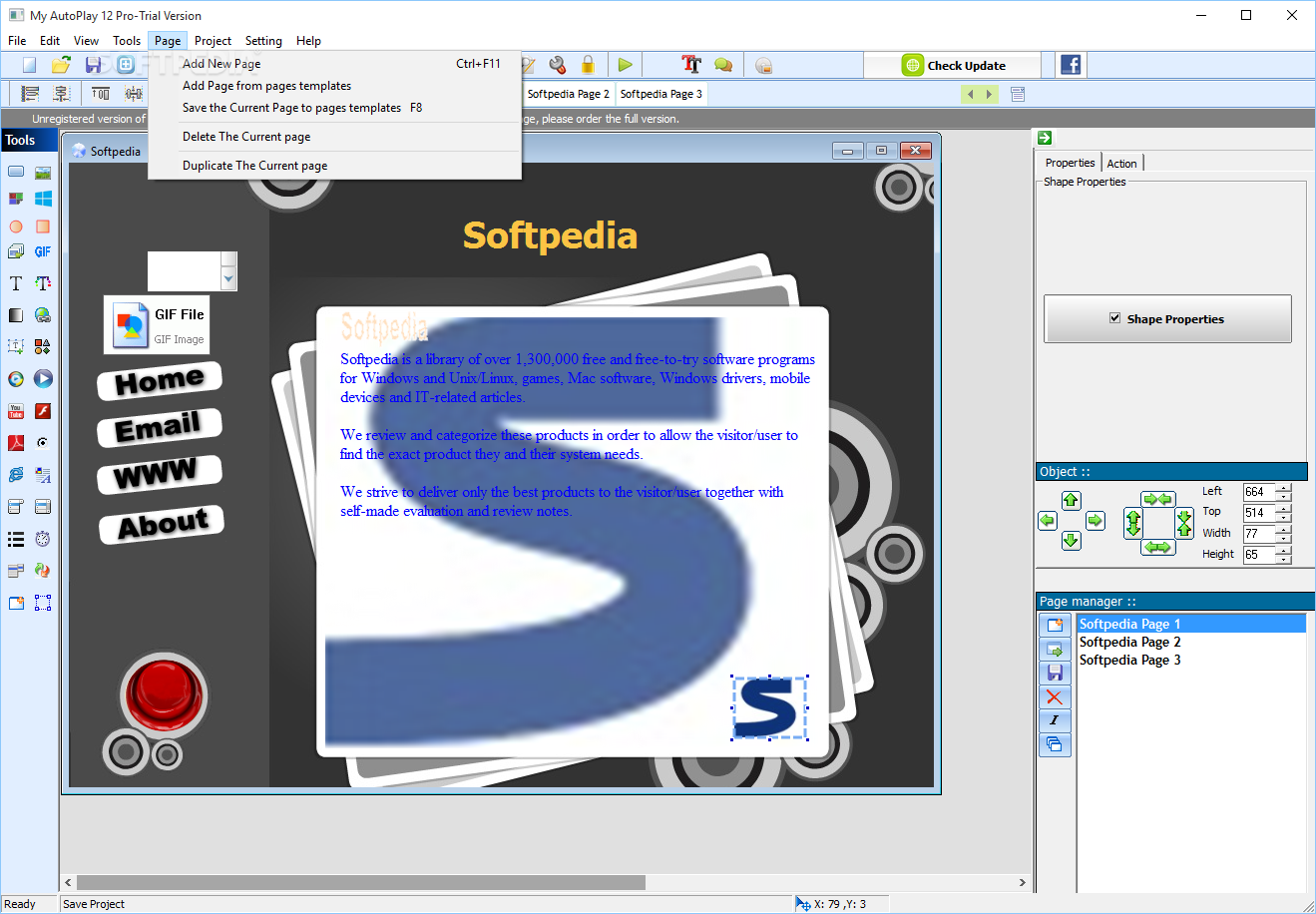Screen dimensions: 1316x914
Task: Save project using the floppy disk toolbar icon
Action: tap(93, 65)
